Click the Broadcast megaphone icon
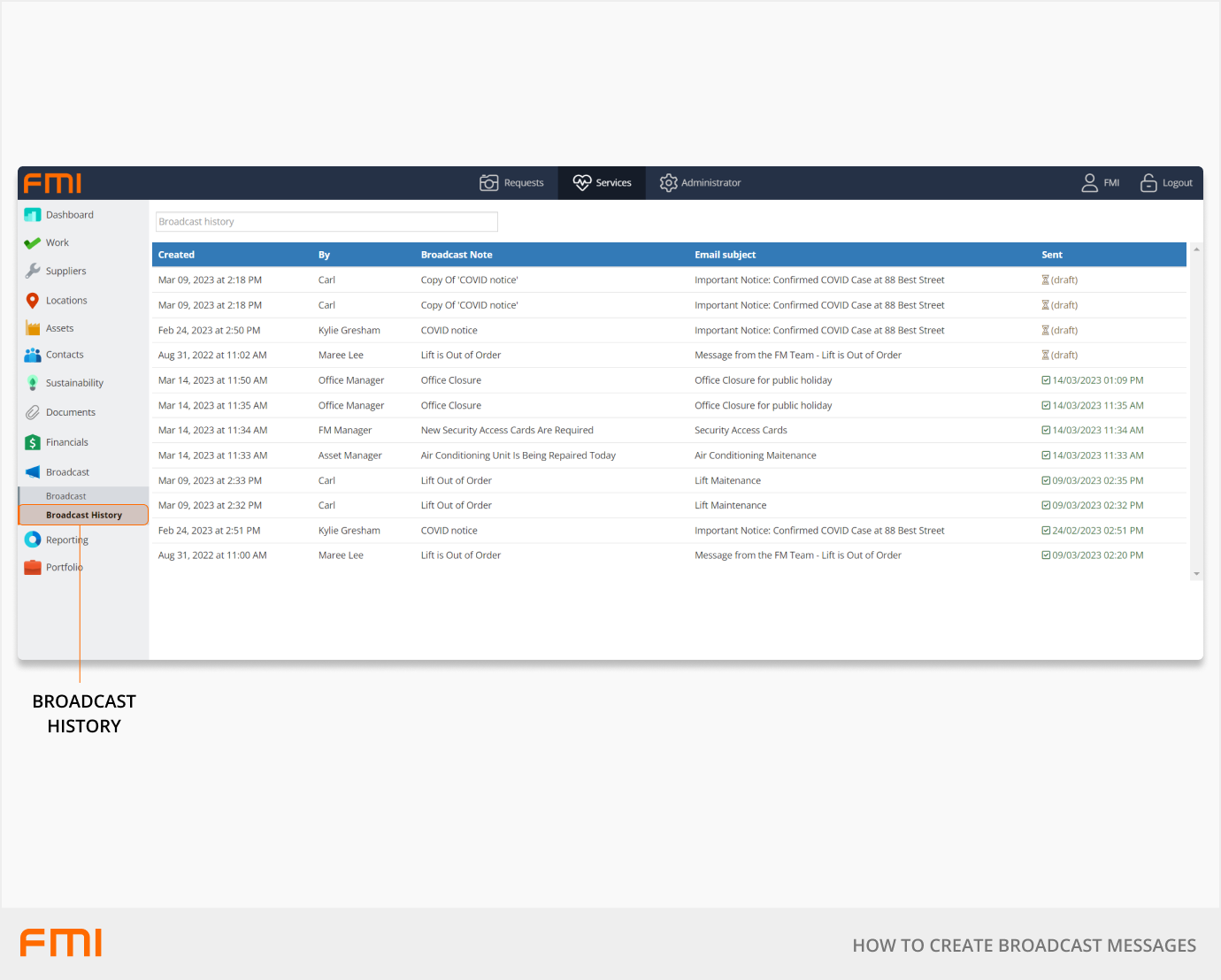This screenshot has width=1221, height=980. pos(33,472)
